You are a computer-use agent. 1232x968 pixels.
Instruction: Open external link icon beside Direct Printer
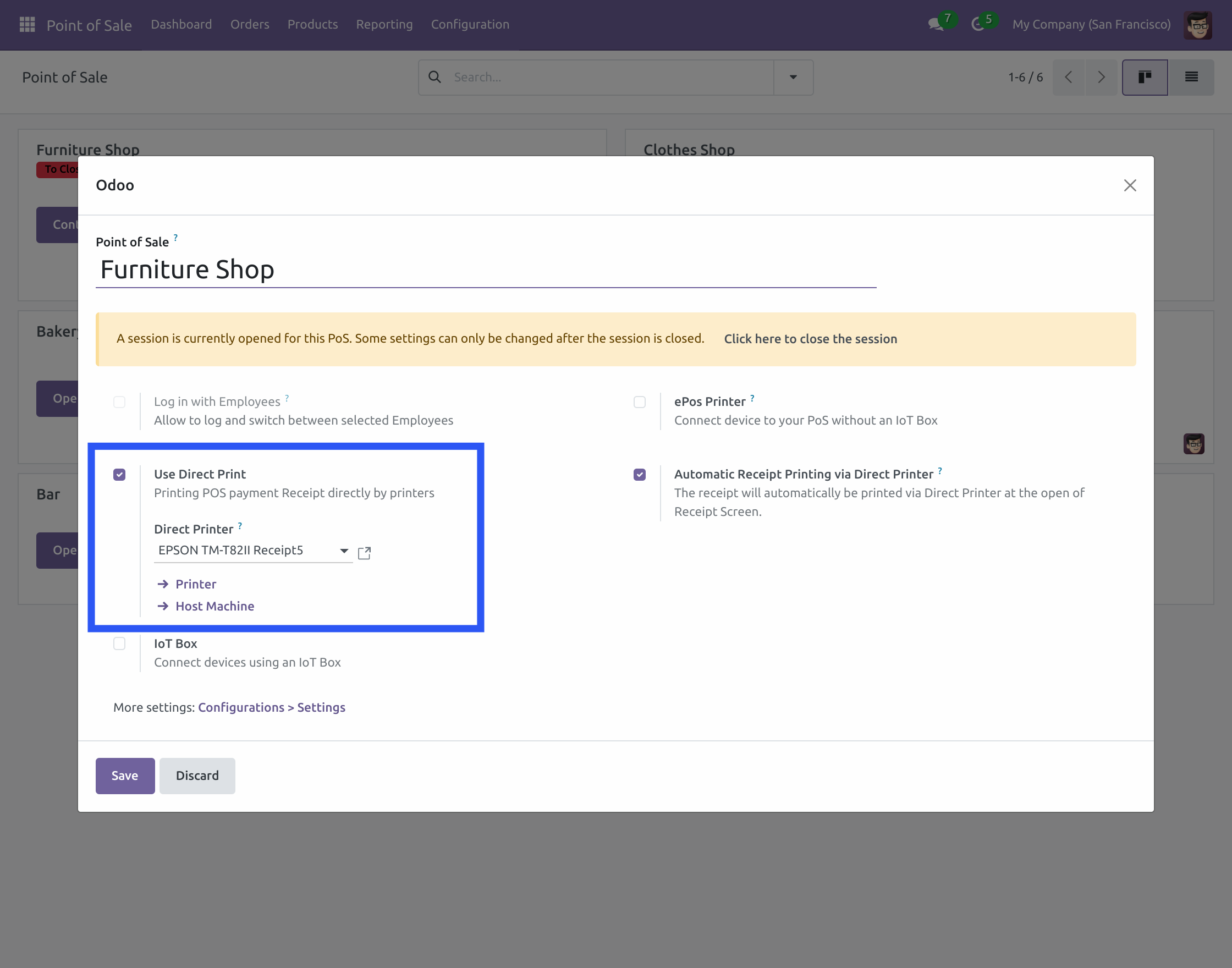(365, 553)
